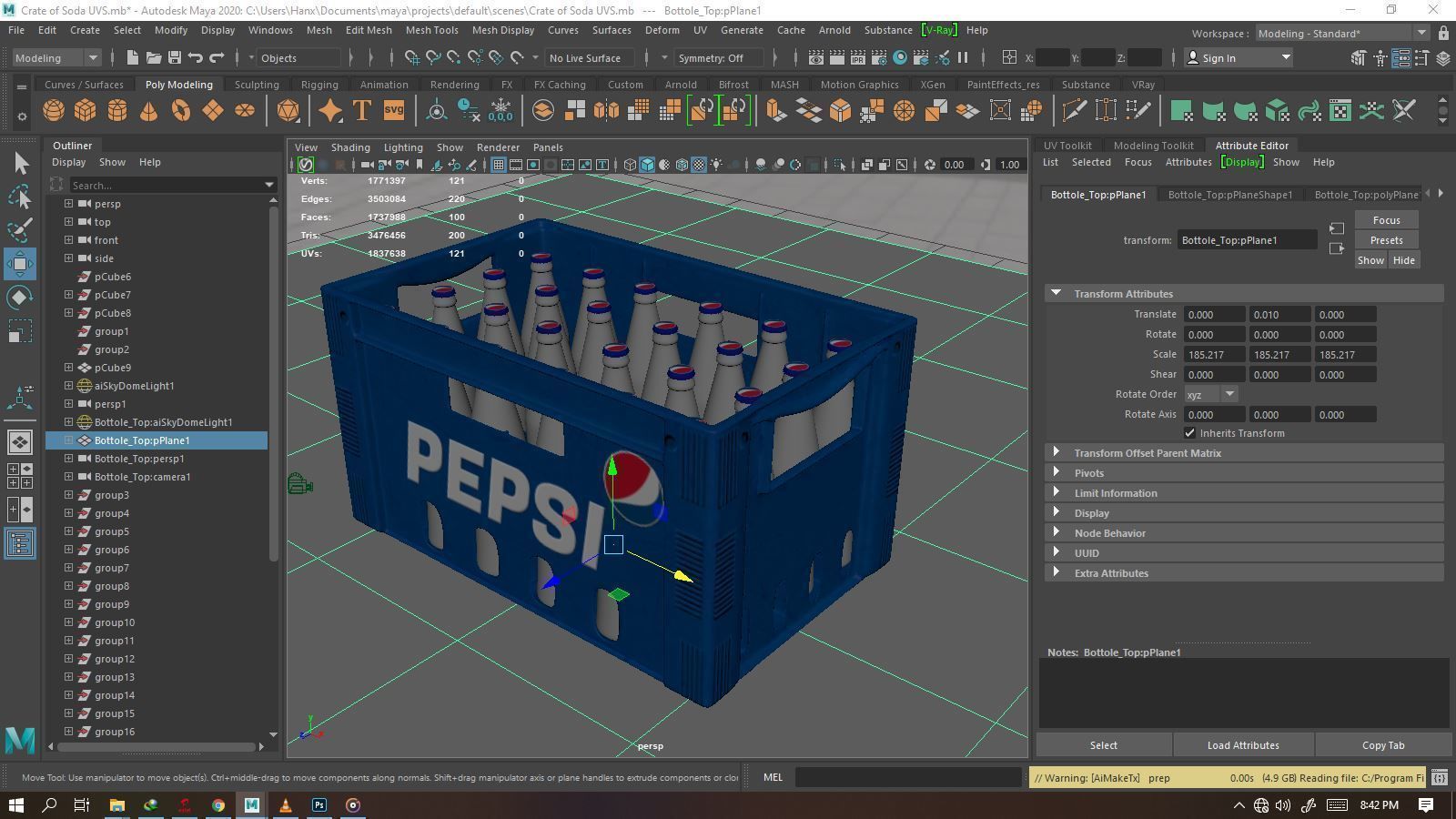Expand the Pivots section
The image size is (1456, 819).
[1088, 473]
